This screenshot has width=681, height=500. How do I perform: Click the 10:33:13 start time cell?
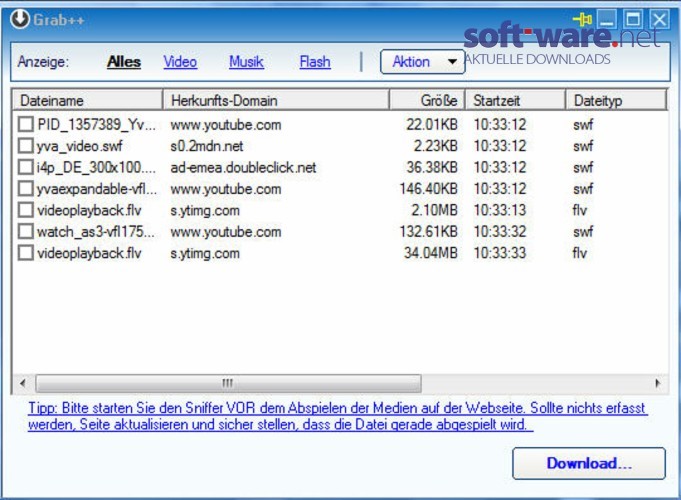(x=500, y=210)
